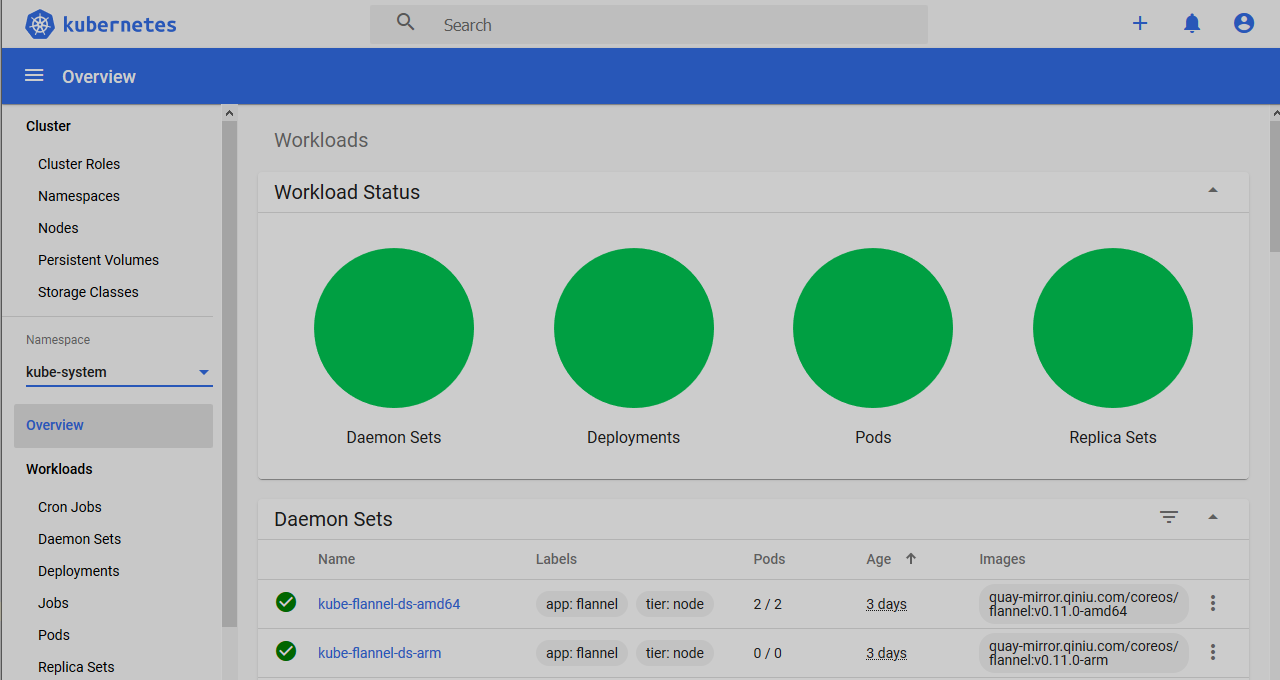Image resolution: width=1280 pixels, height=680 pixels.
Task: Click the Pods column header
Action: point(769,559)
